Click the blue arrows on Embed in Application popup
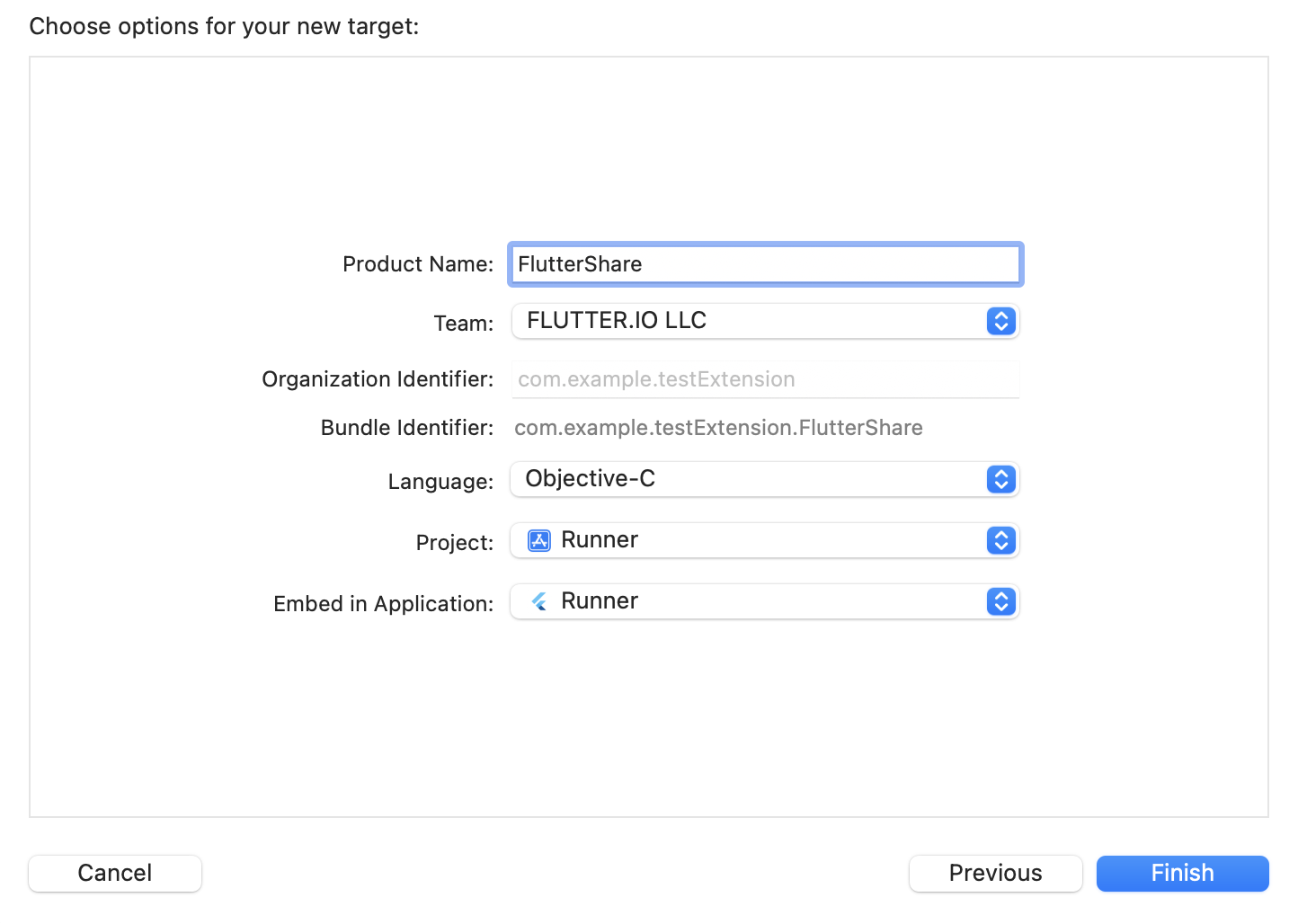This screenshot has height=924, width=1298. 1000,601
